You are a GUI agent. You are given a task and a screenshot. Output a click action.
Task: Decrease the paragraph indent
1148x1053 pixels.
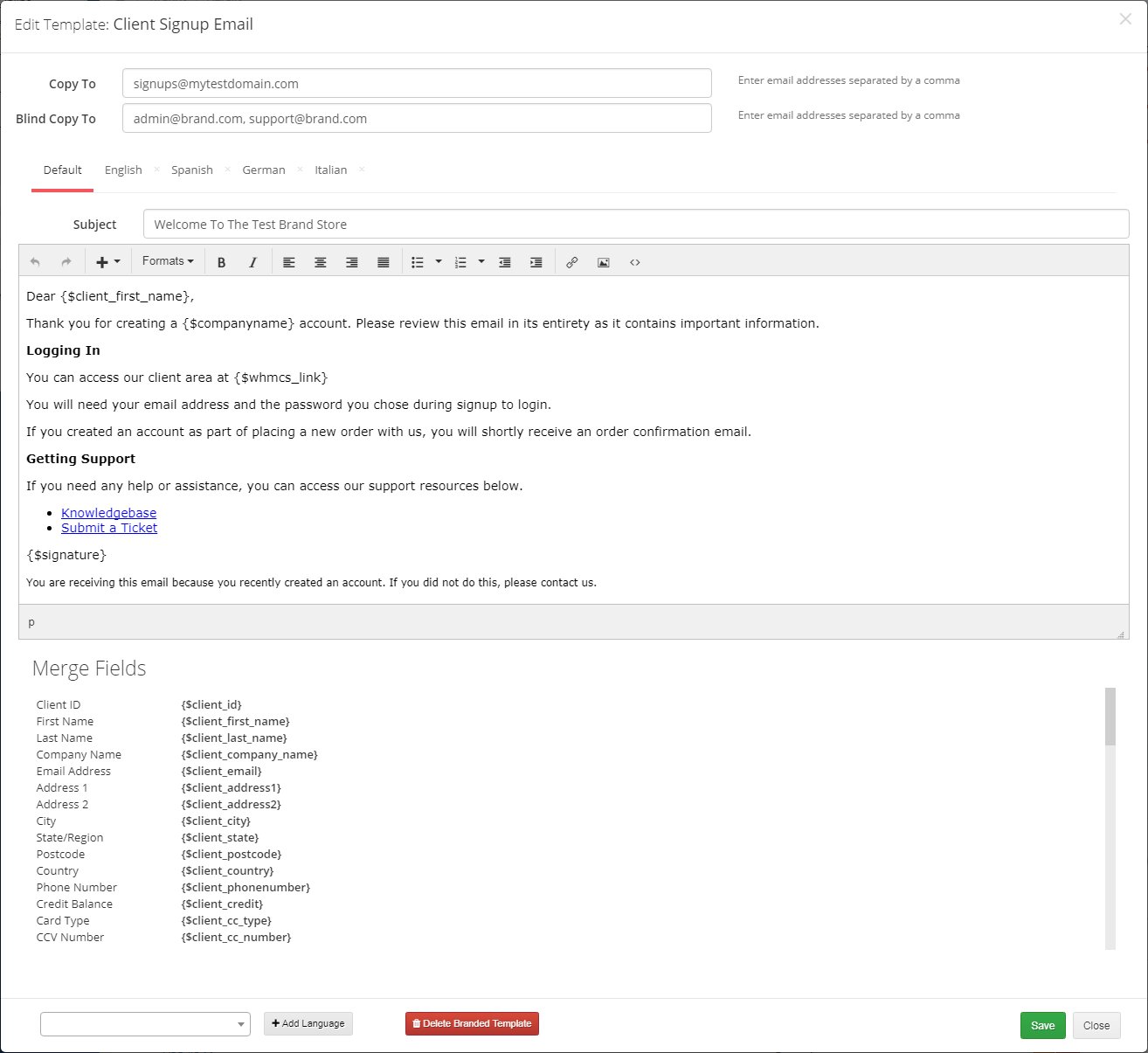click(x=505, y=261)
